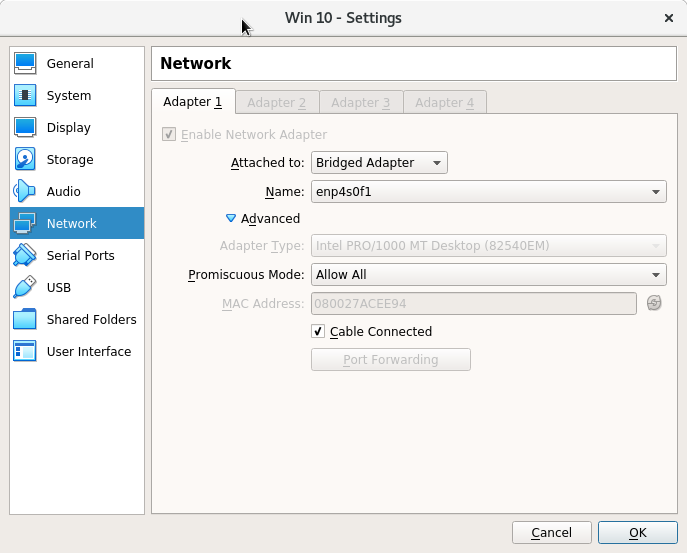The width and height of the screenshot is (687, 553).
Task: Open the Promiscuous Mode dropdown
Action: click(x=489, y=274)
